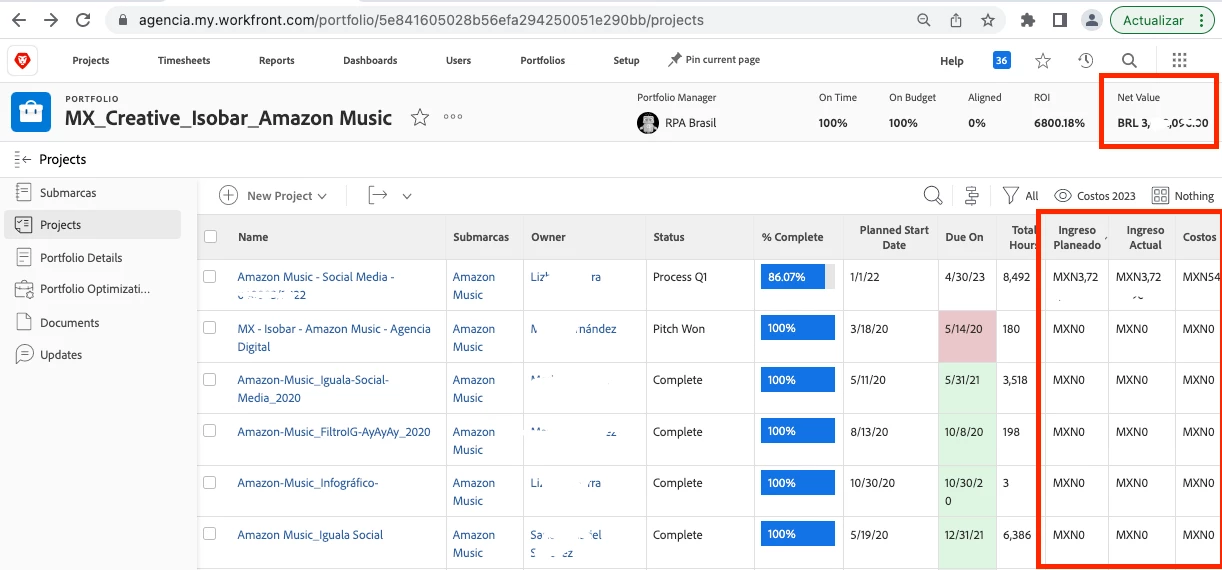This screenshot has height=570, width=1222.
Task: Open Users in top navigation
Action: pyautogui.click(x=458, y=61)
